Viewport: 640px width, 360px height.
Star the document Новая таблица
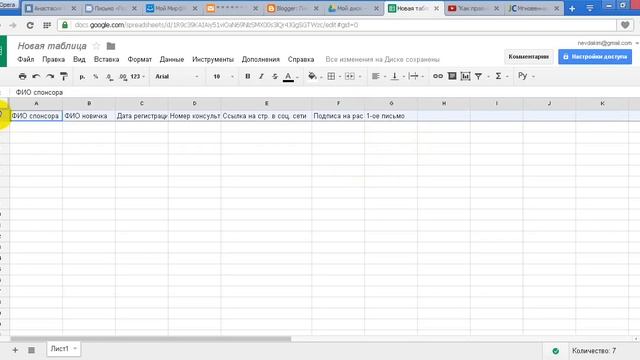tap(96, 46)
